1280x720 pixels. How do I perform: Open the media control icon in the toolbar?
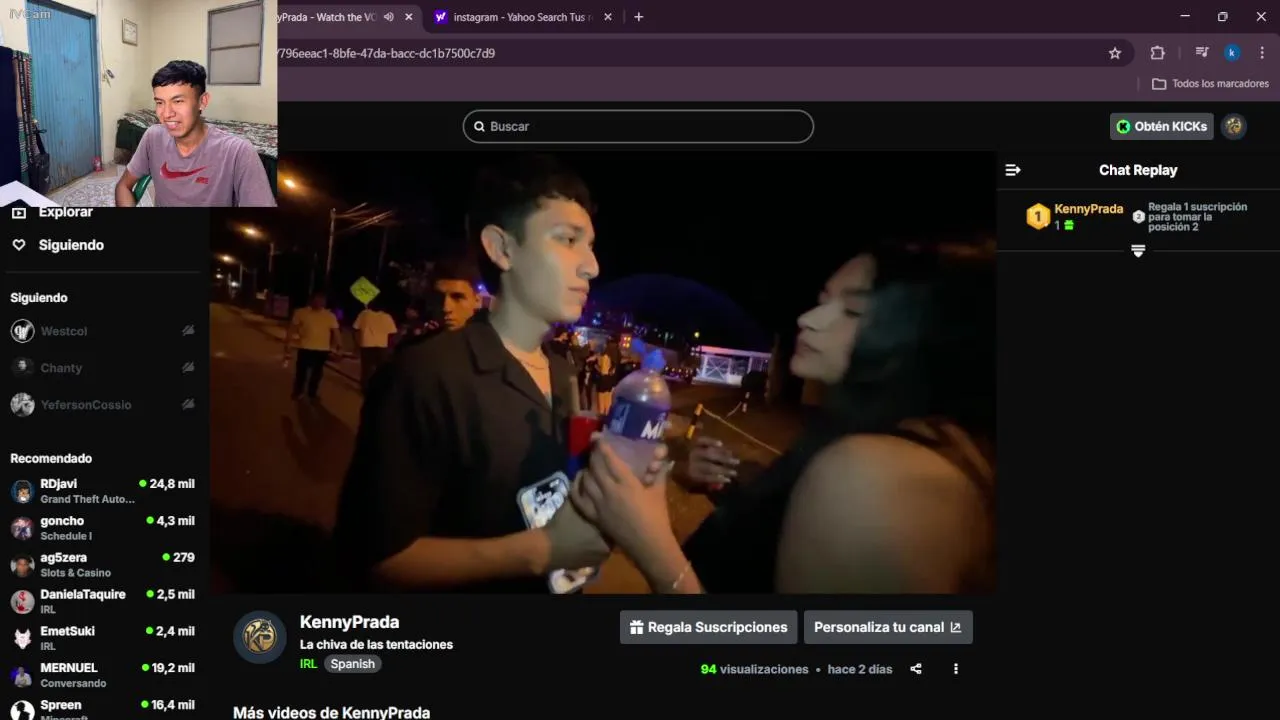1202,53
